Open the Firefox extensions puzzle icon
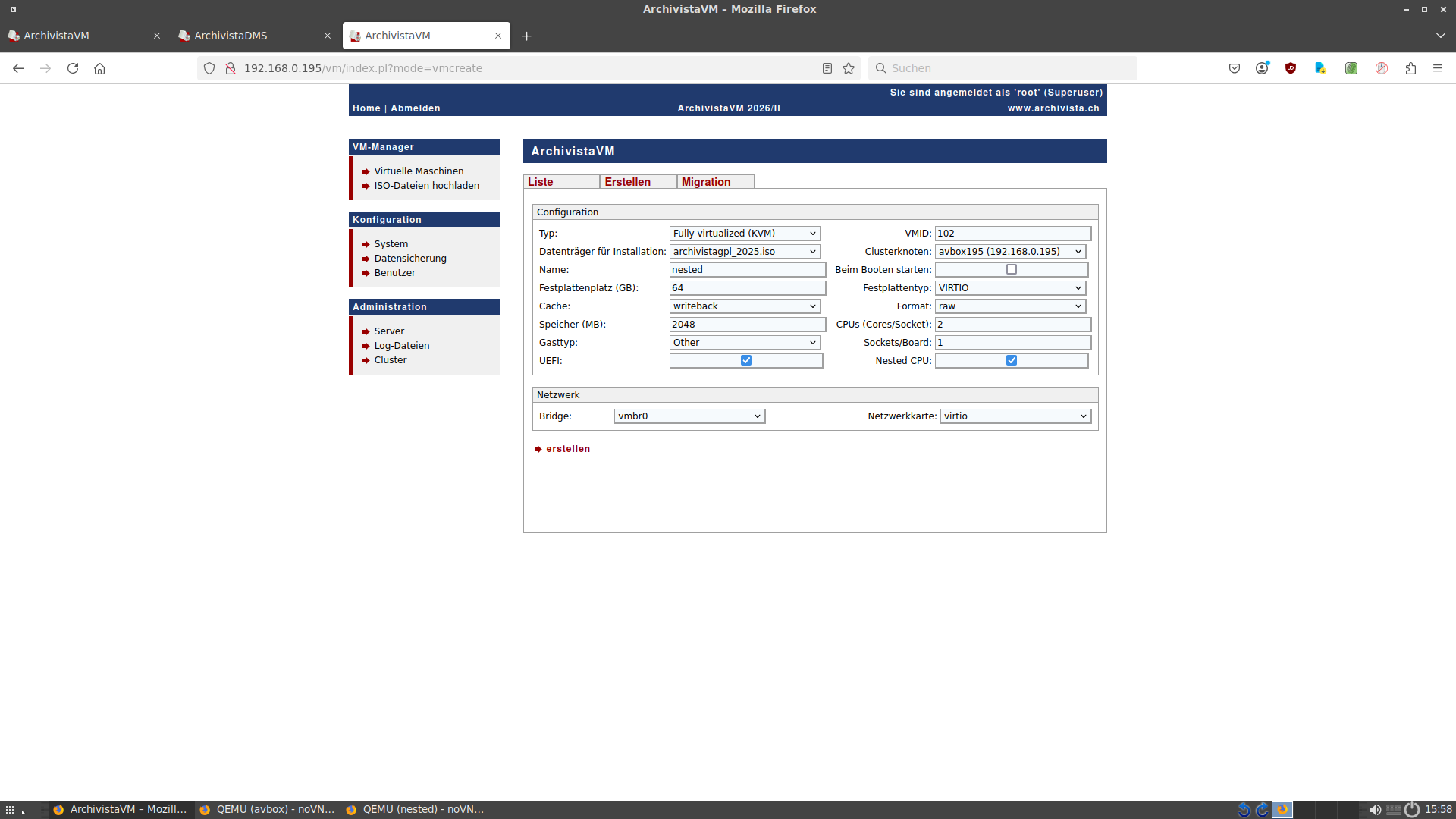The image size is (1456, 819). coord(1410,68)
